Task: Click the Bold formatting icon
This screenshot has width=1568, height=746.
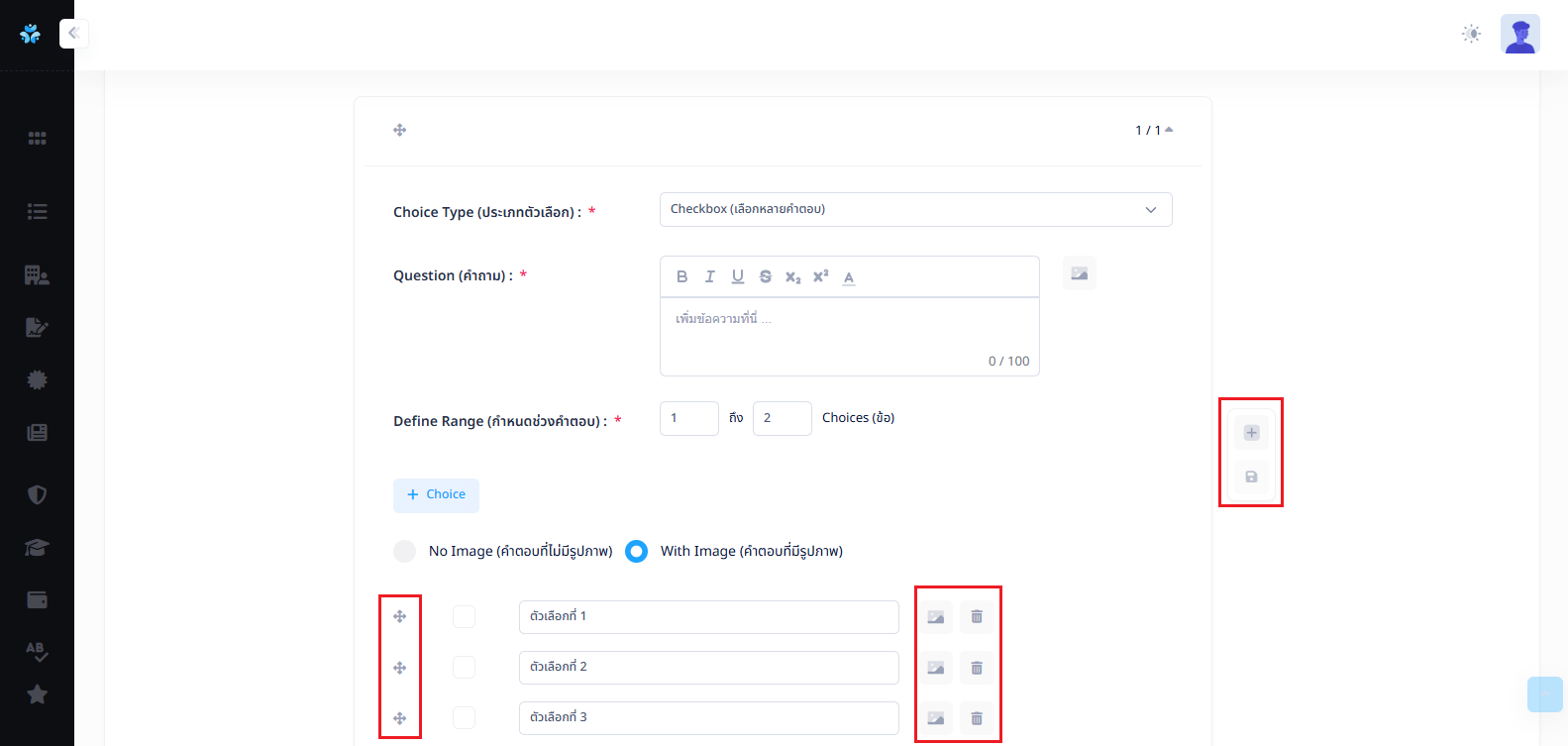Action: (681, 277)
